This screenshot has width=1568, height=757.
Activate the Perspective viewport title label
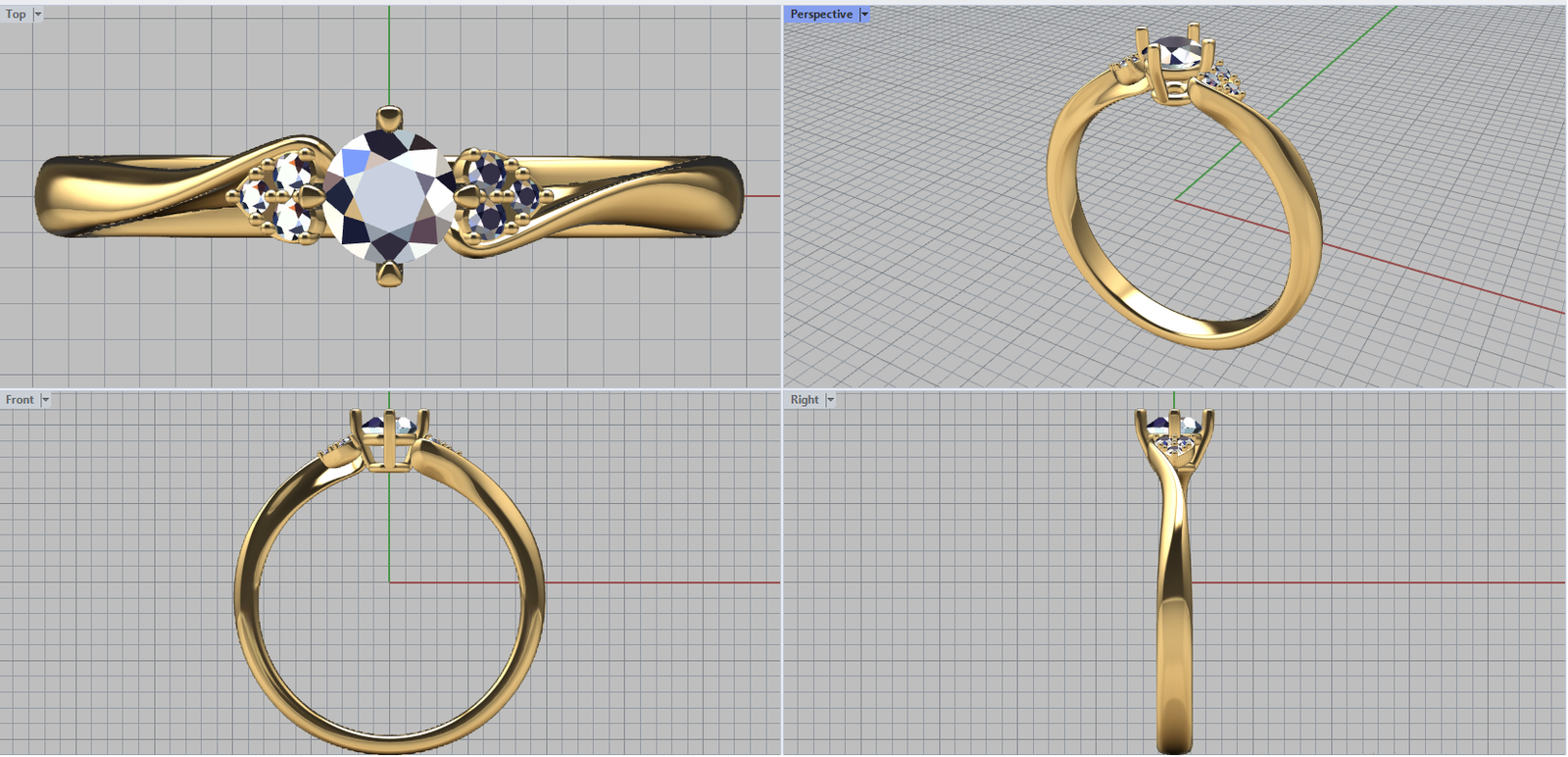tap(821, 14)
